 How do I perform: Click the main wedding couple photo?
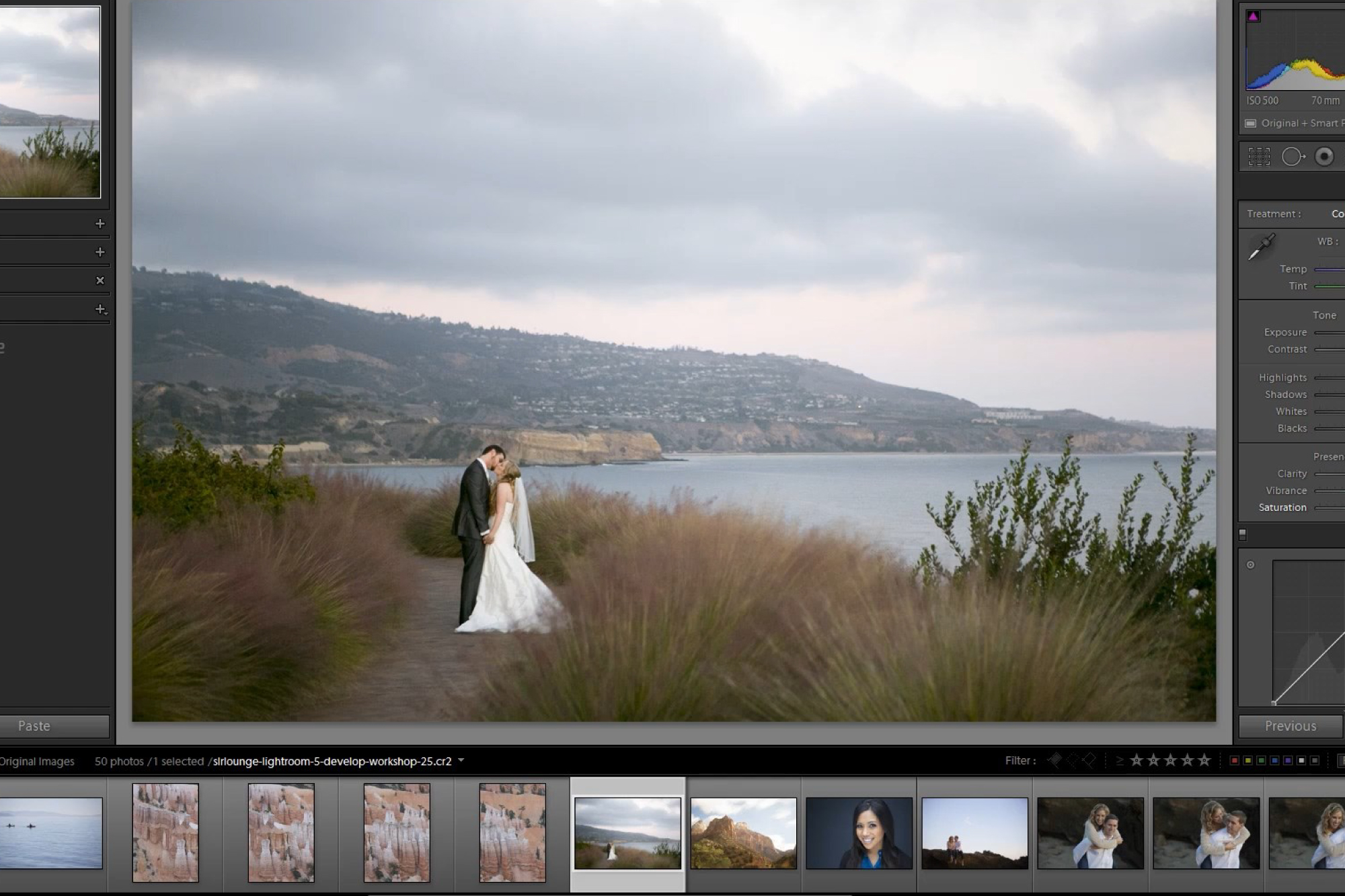674,360
